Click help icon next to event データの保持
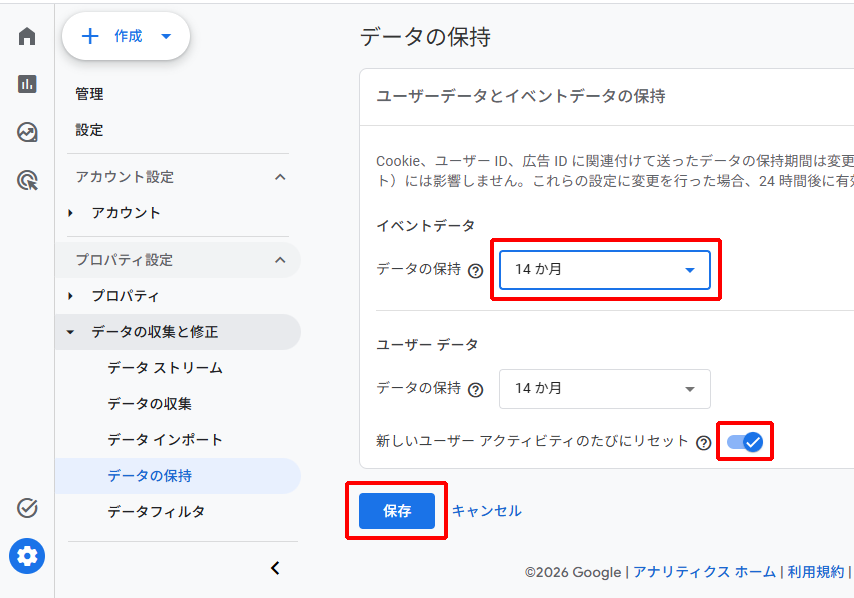 pos(475,270)
